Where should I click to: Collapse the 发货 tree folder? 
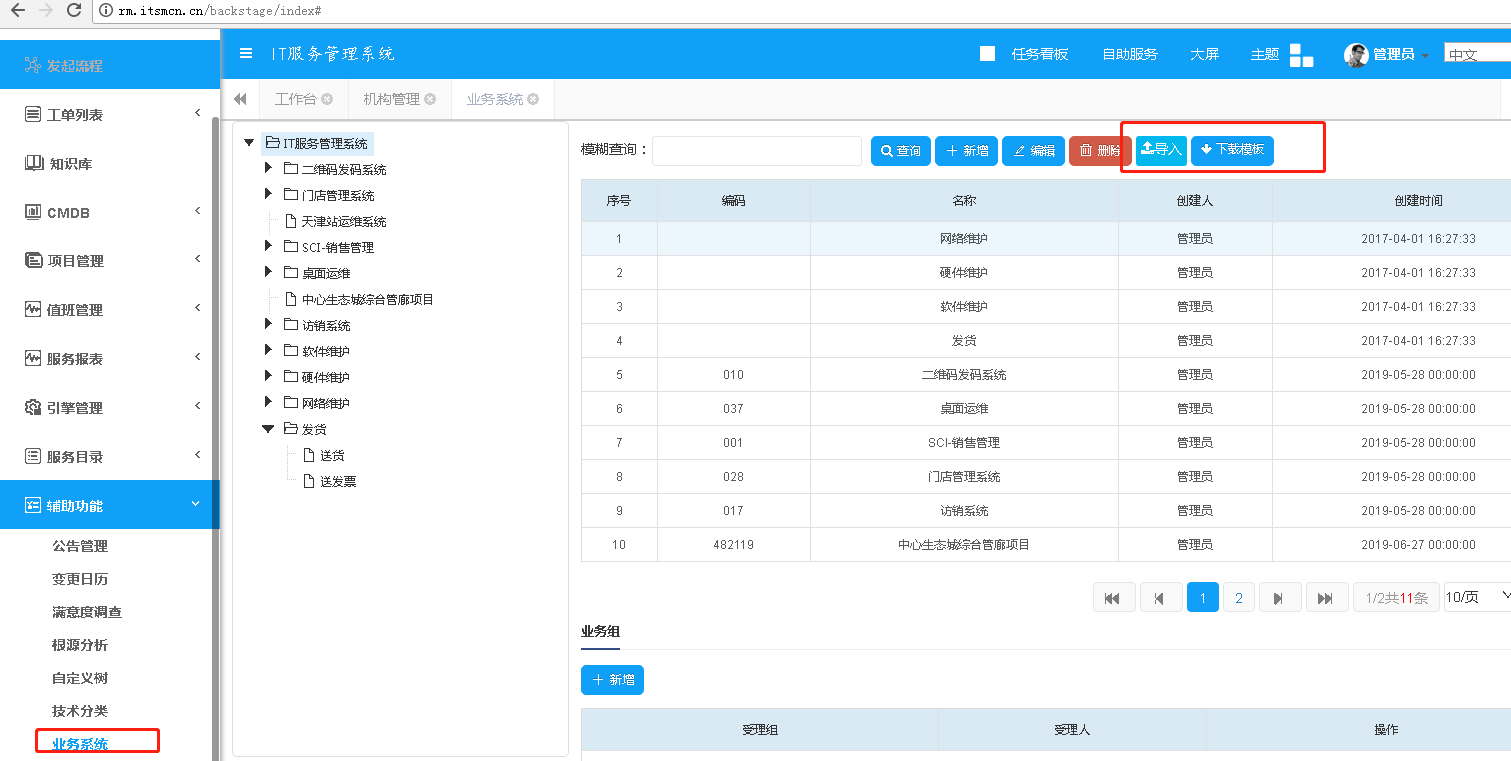268,428
